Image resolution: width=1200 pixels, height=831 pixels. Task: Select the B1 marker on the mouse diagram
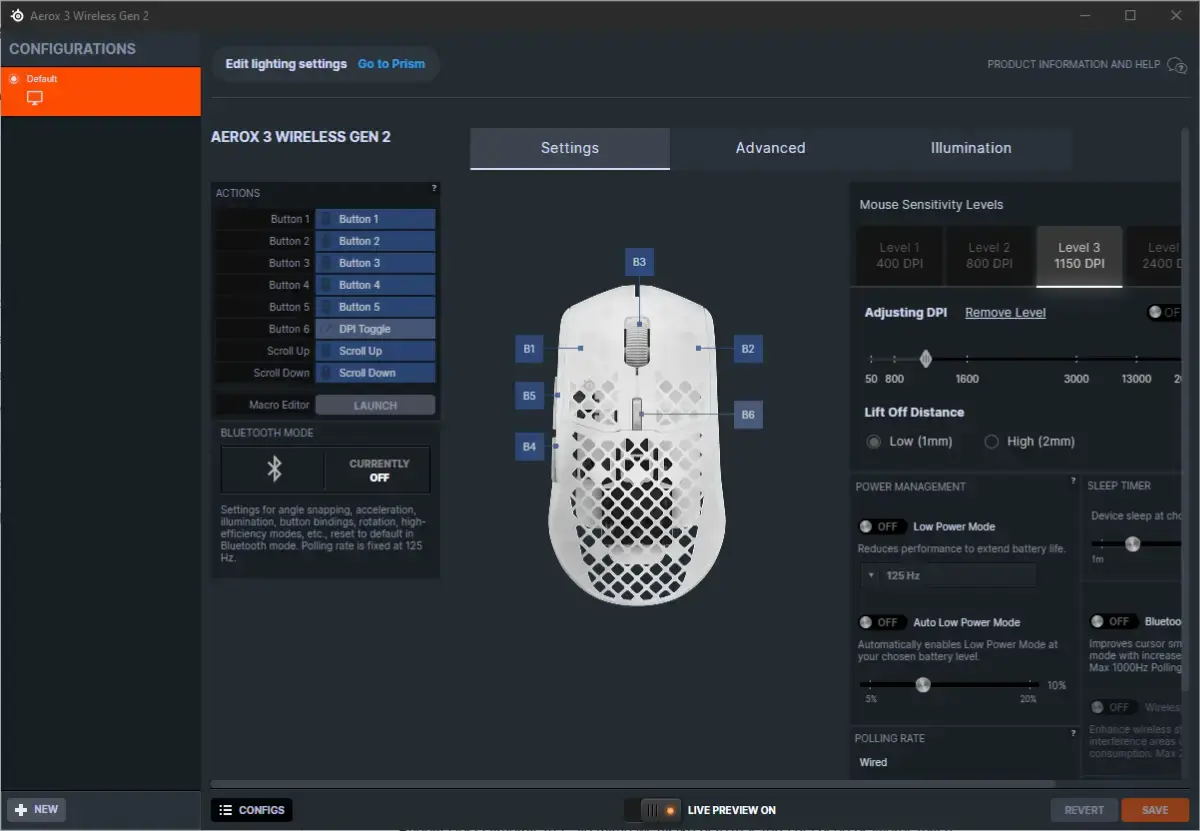click(529, 349)
